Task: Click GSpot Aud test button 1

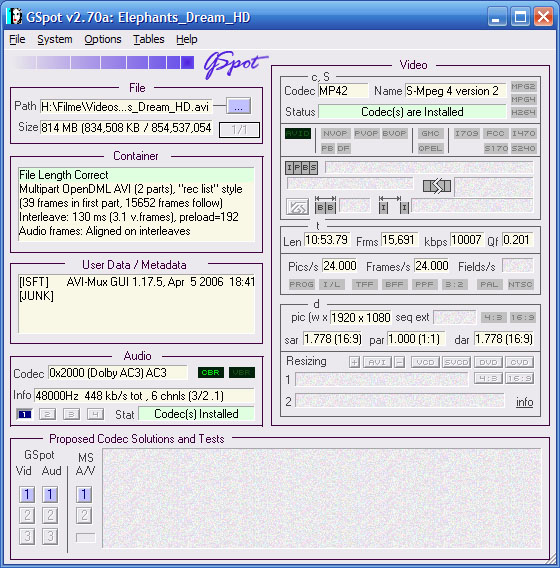Action: 50,494
